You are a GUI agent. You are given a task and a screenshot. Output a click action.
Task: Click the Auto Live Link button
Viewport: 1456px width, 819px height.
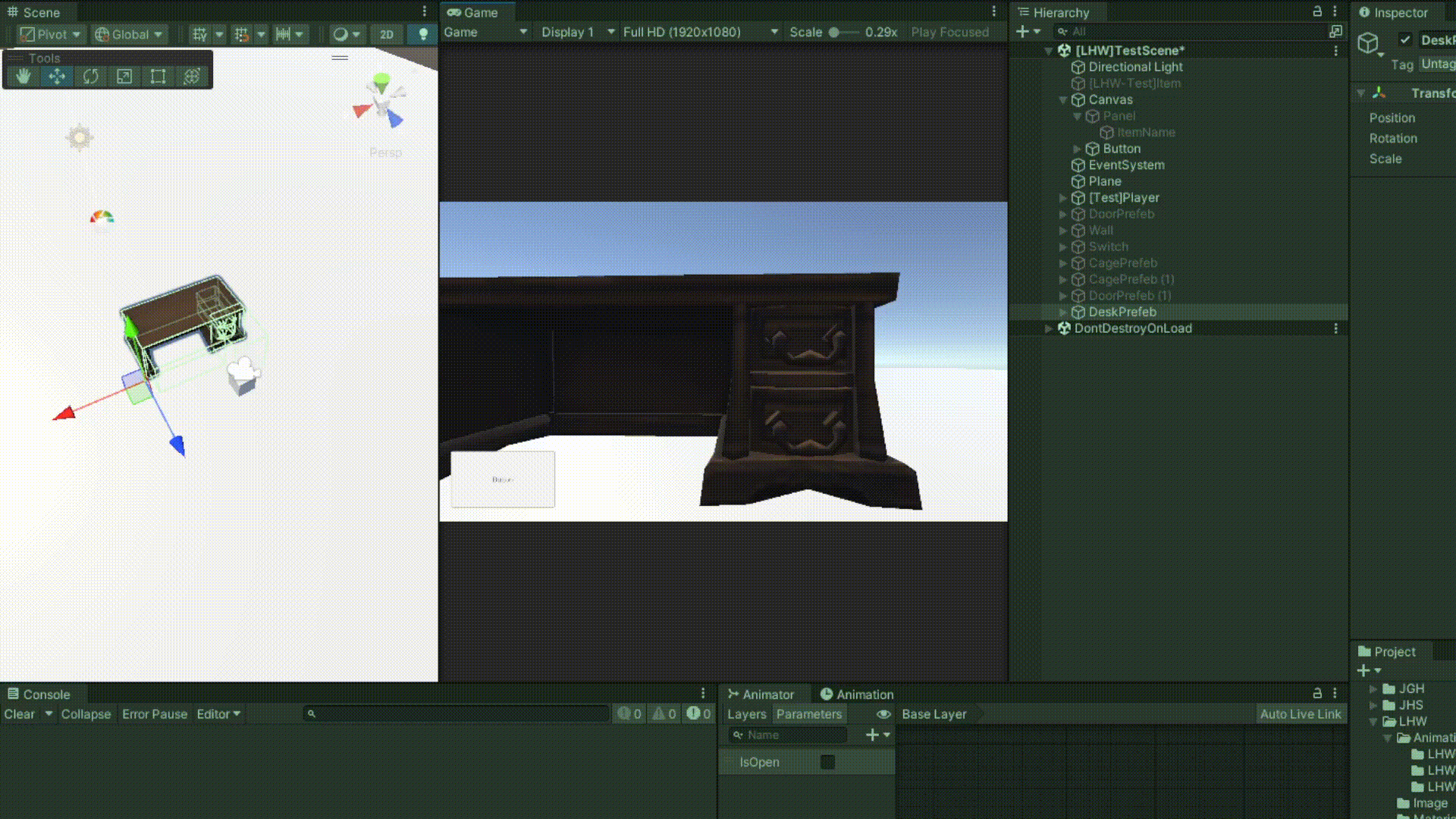pyautogui.click(x=1301, y=714)
